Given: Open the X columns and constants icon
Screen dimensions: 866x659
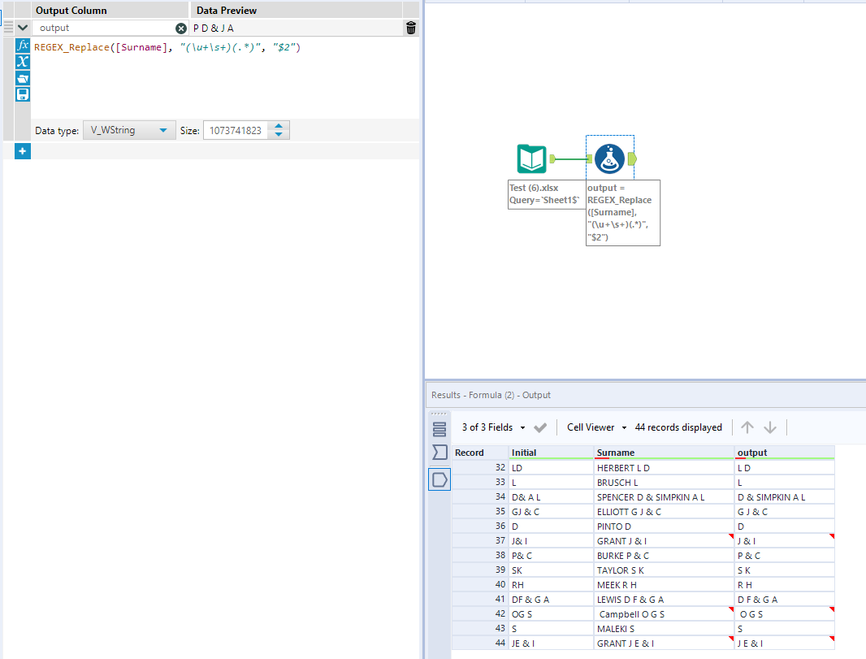Looking at the screenshot, I should [x=23, y=62].
